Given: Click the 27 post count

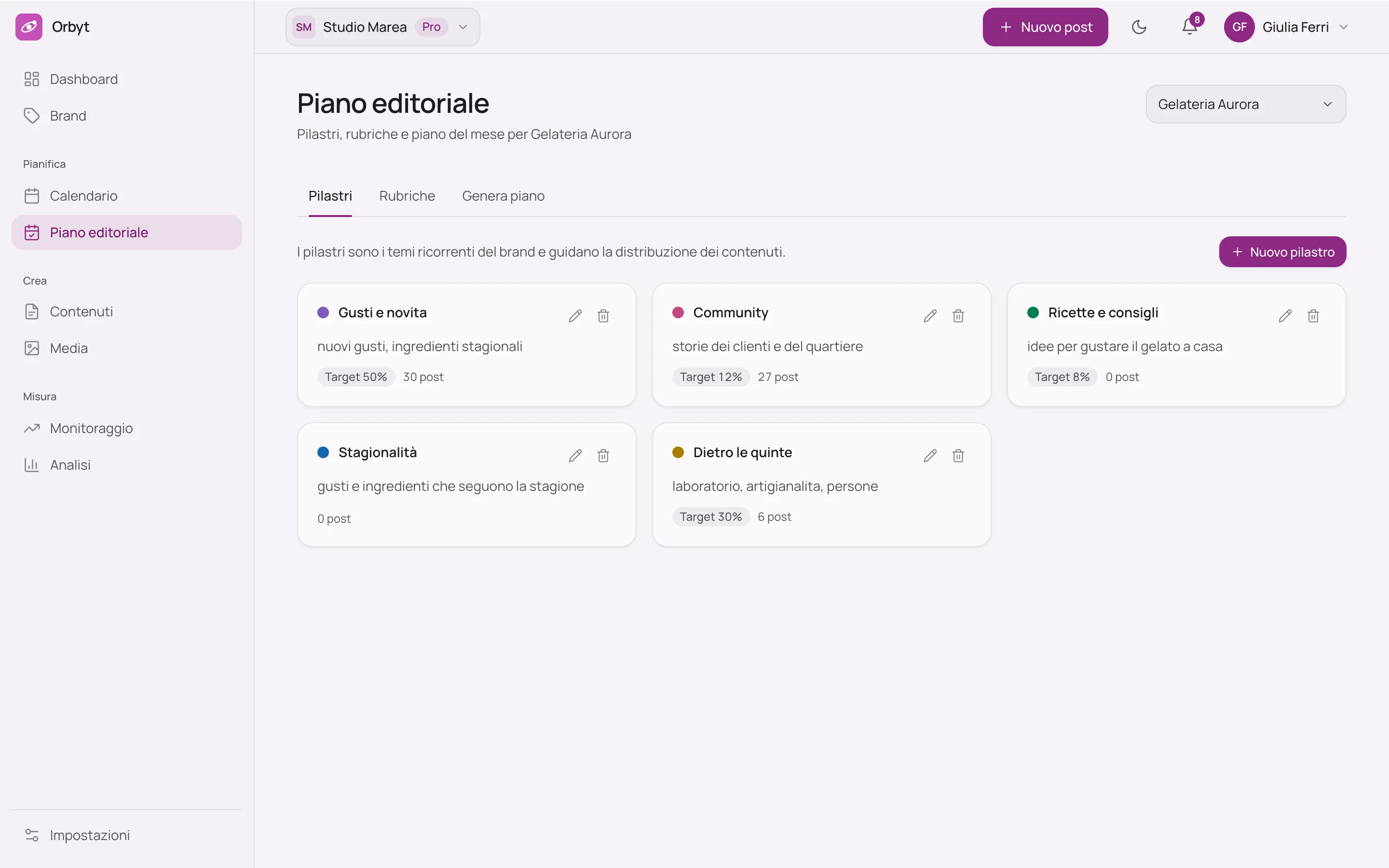Looking at the screenshot, I should coord(778,377).
